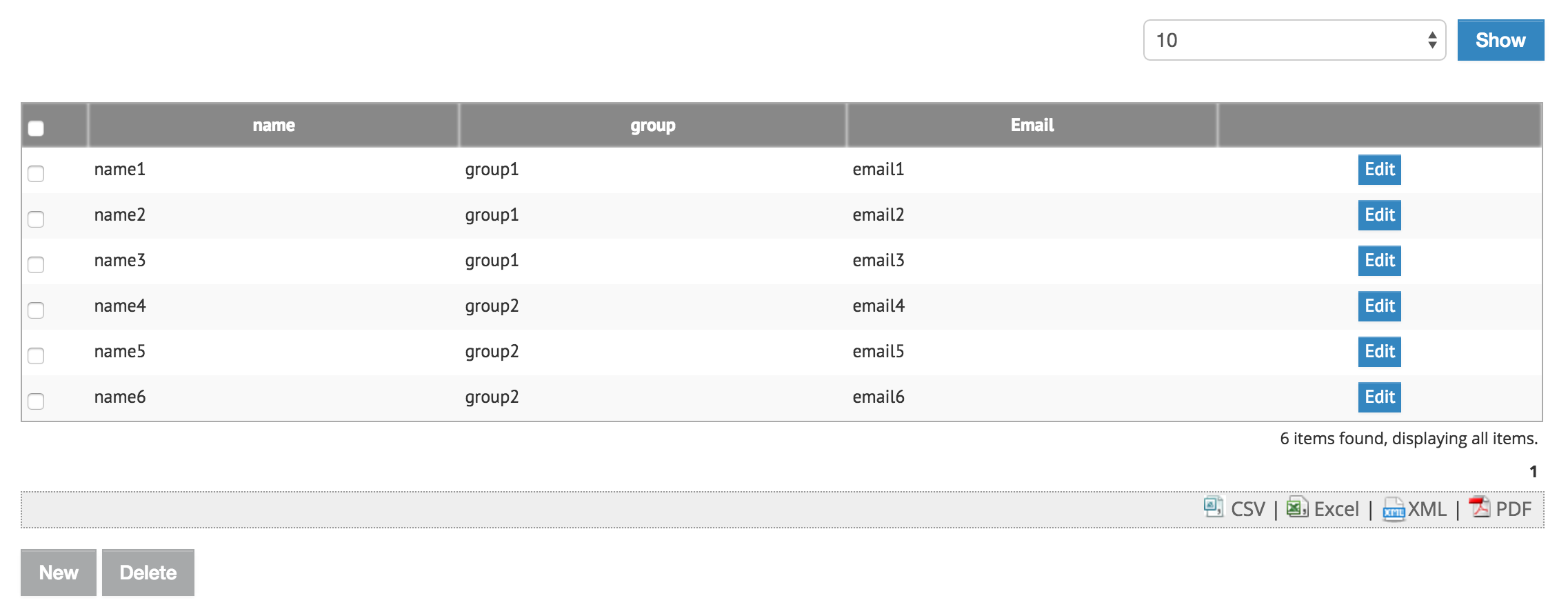Sort by the name column header
The image size is (1568, 607).
pos(274,126)
